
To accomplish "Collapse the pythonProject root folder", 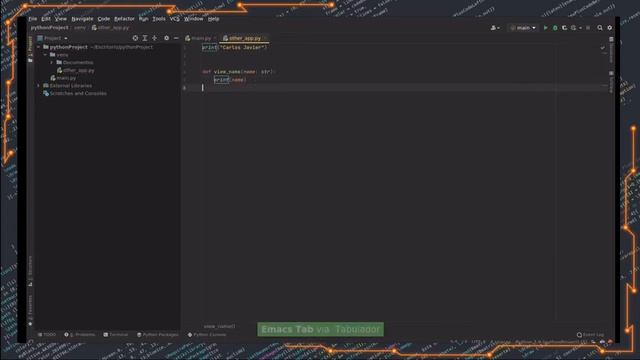I will 39,47.
